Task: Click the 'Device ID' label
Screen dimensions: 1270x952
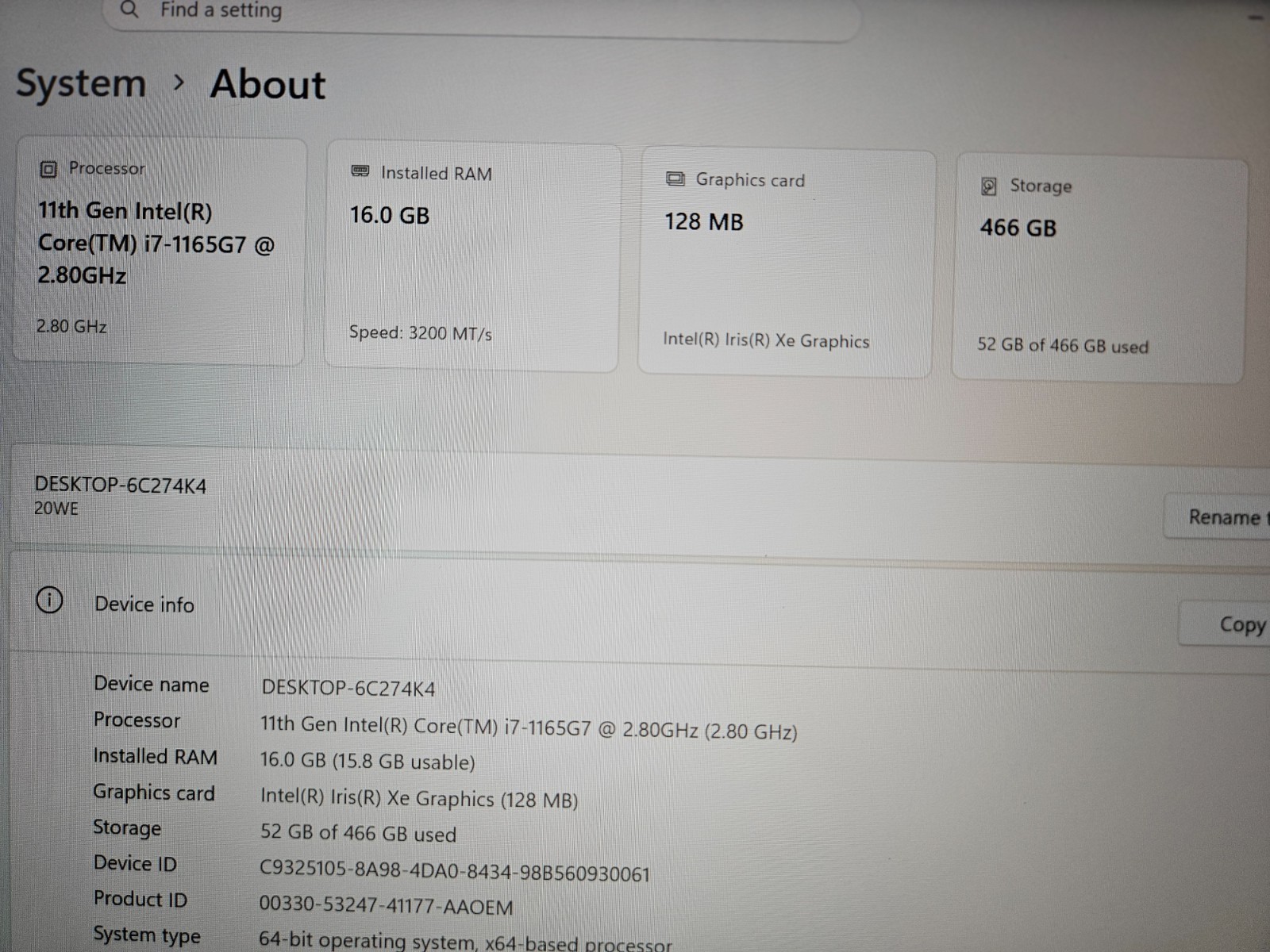Action: click(135, 863)
